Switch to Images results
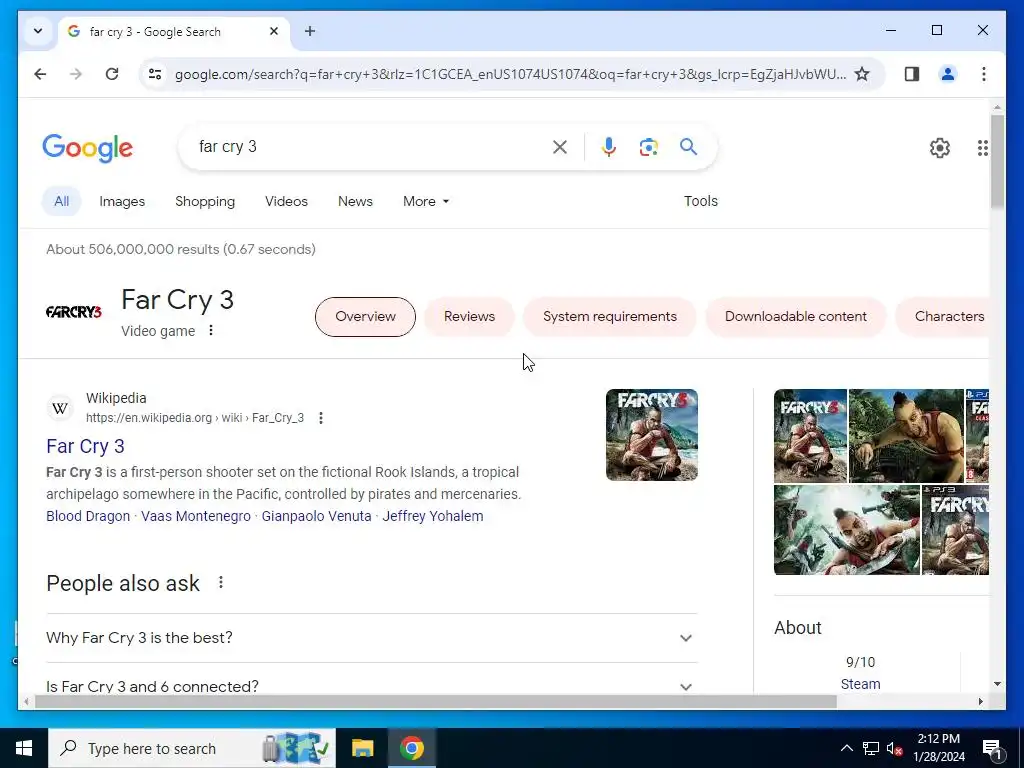Screen dimensions: 1024x768 (122, 201)
